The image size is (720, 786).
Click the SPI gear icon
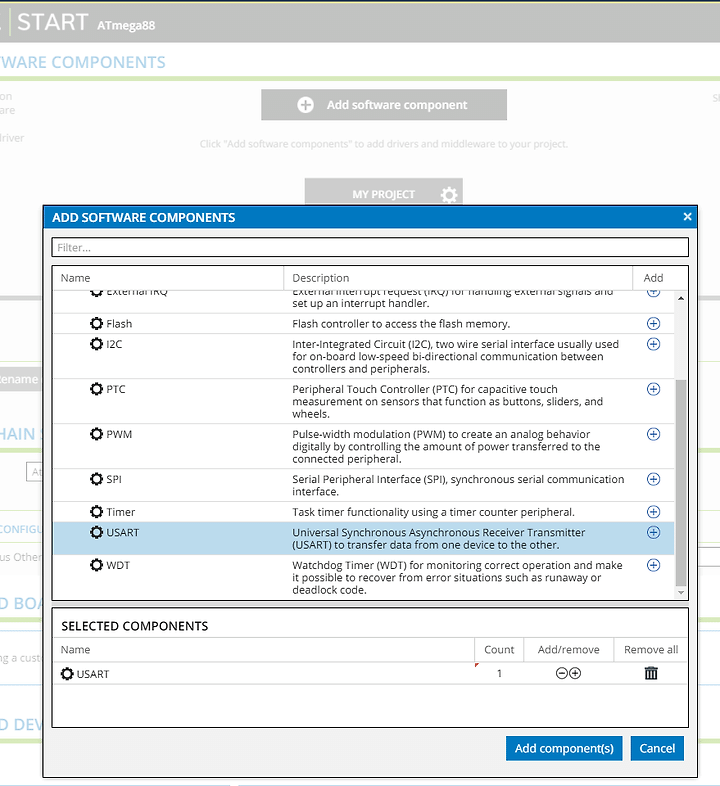pos(96,479)
